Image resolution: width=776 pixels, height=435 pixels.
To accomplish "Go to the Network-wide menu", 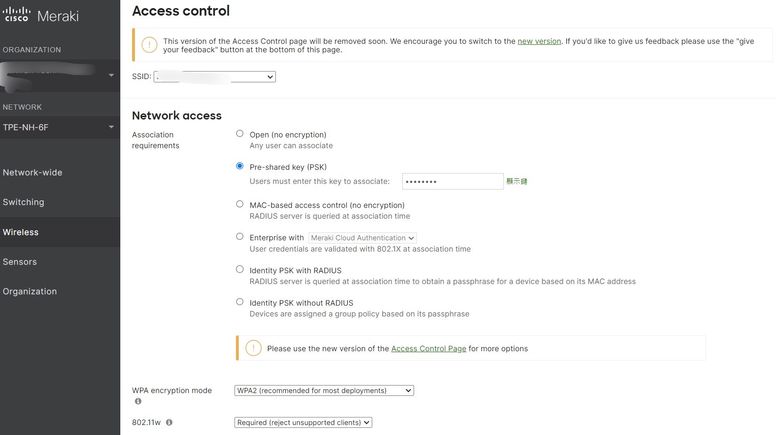I will 33,172.
